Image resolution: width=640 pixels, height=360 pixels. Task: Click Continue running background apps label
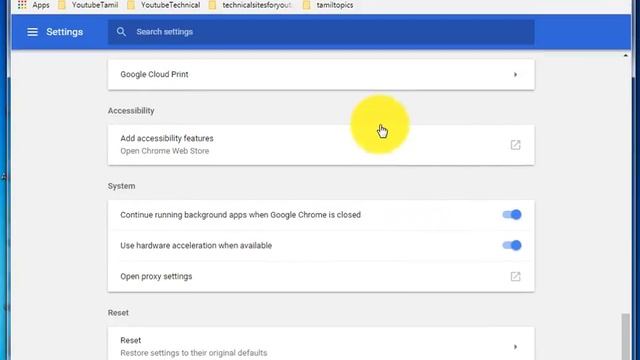point(240,215)
